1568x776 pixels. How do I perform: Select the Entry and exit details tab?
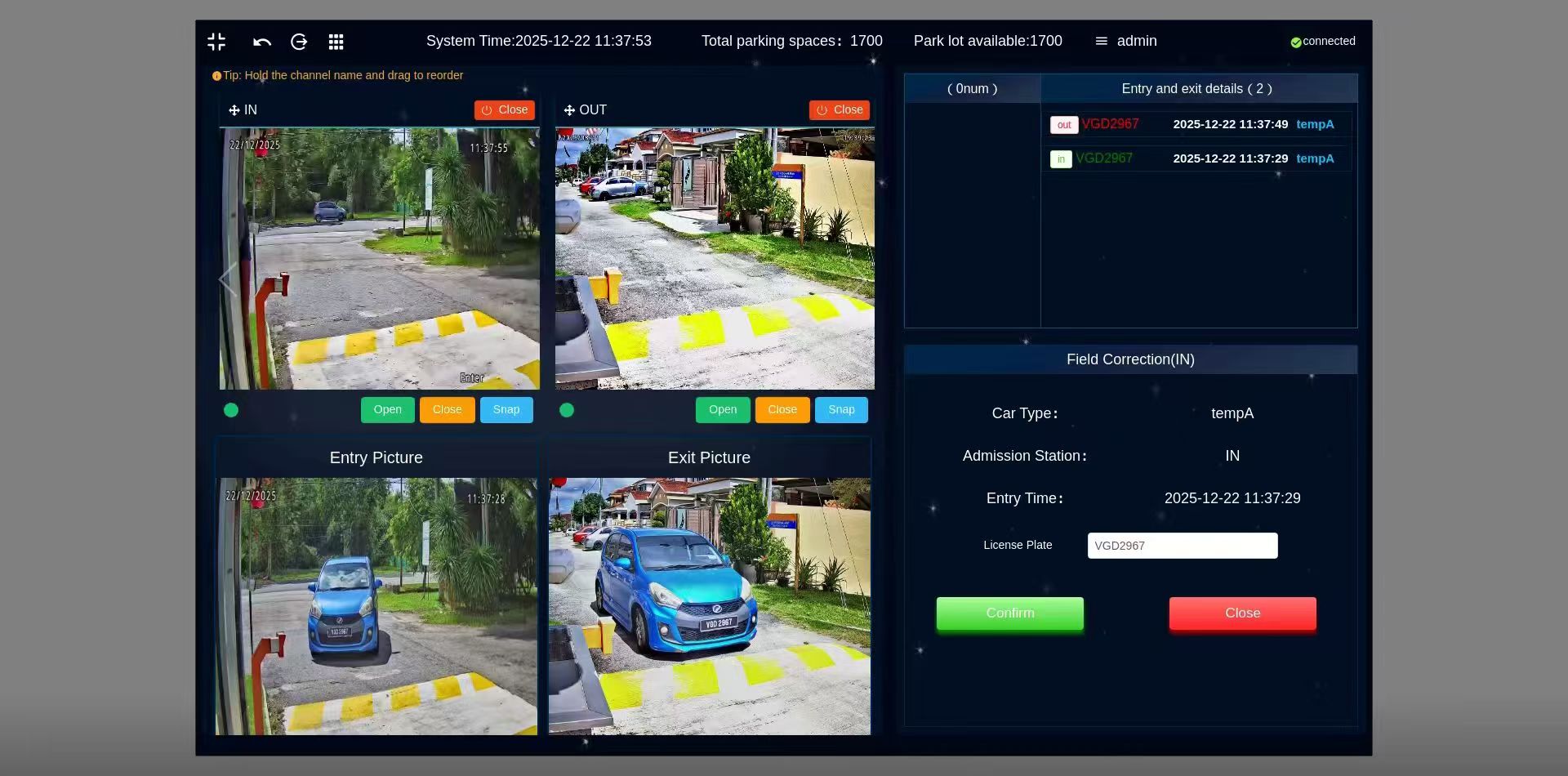tap(1197, 88)
